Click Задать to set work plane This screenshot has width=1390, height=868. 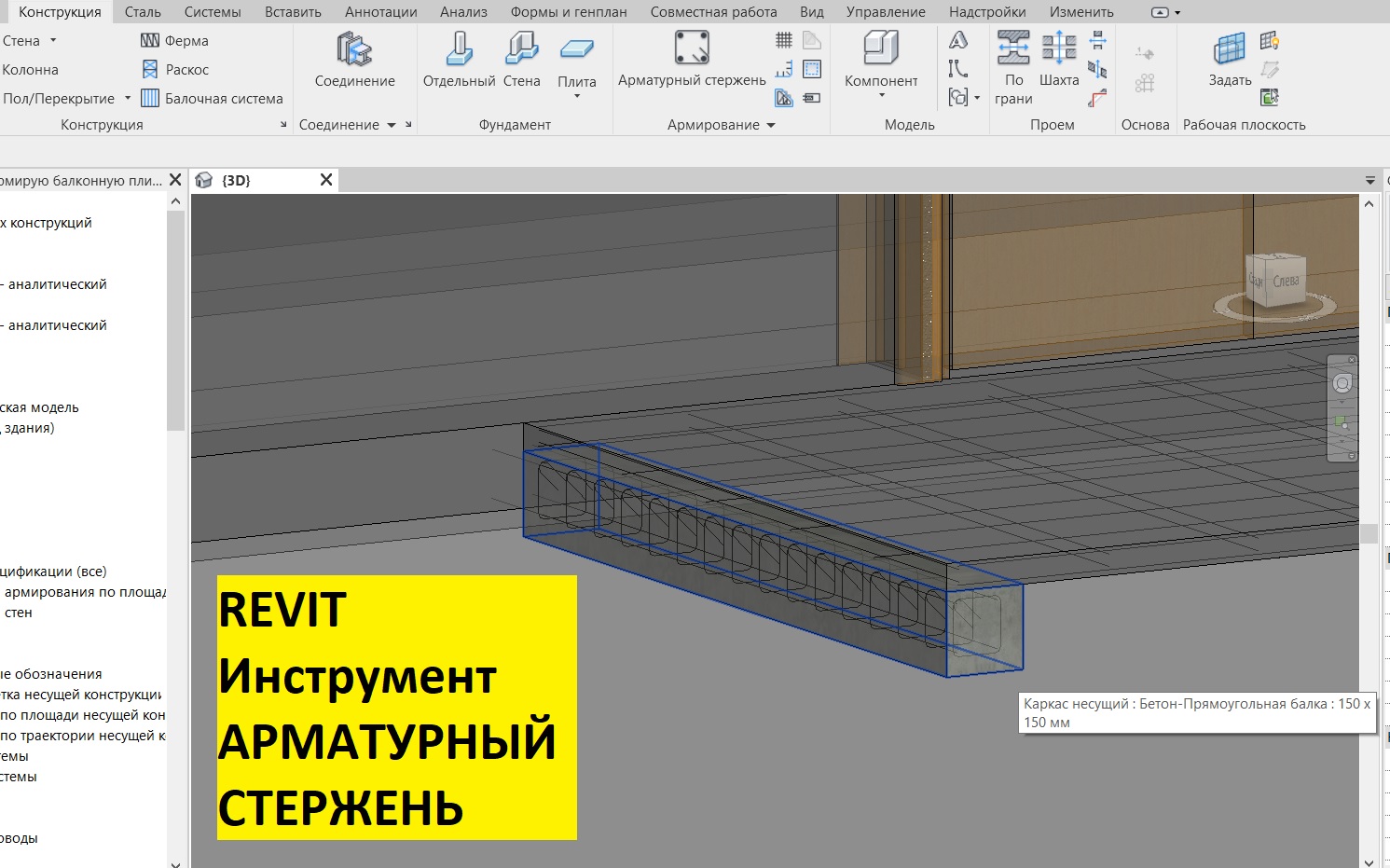tap(1230, 61)
